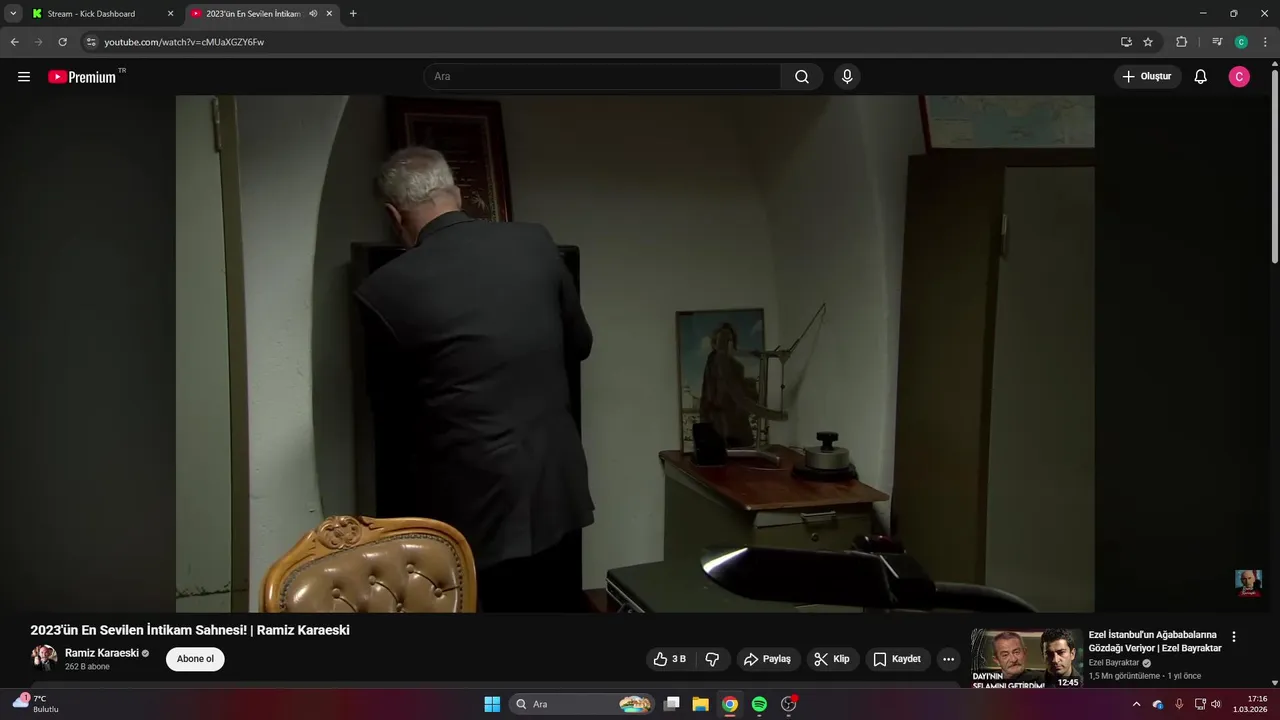Open the tab search dropdown arrow
The height and width of the screenshot is (720, 1280).
pos(13,14)
